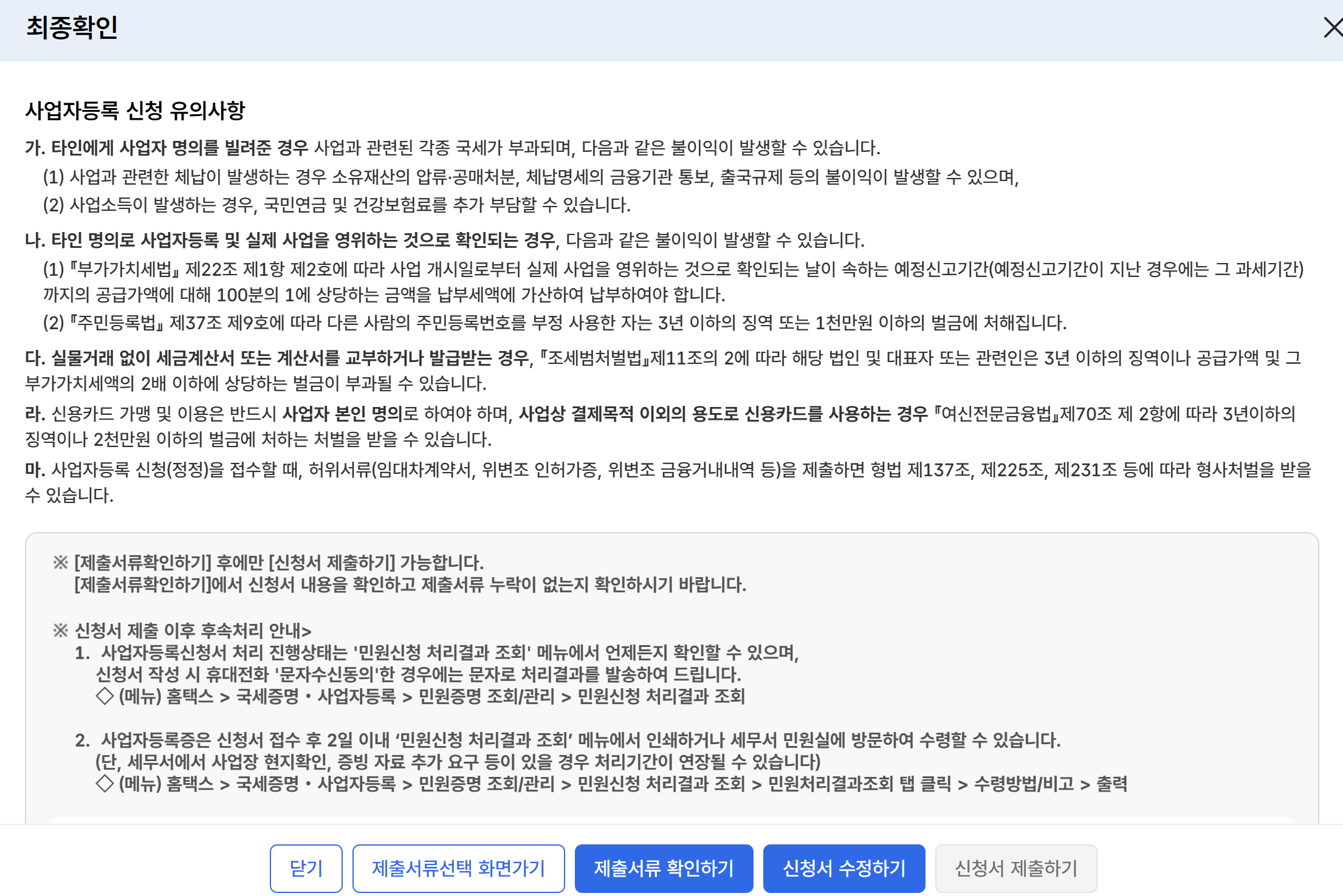This screenshot has width=1343, height=896.
Task: Go to 제출서류선택 화면가기
Action: 458,868
